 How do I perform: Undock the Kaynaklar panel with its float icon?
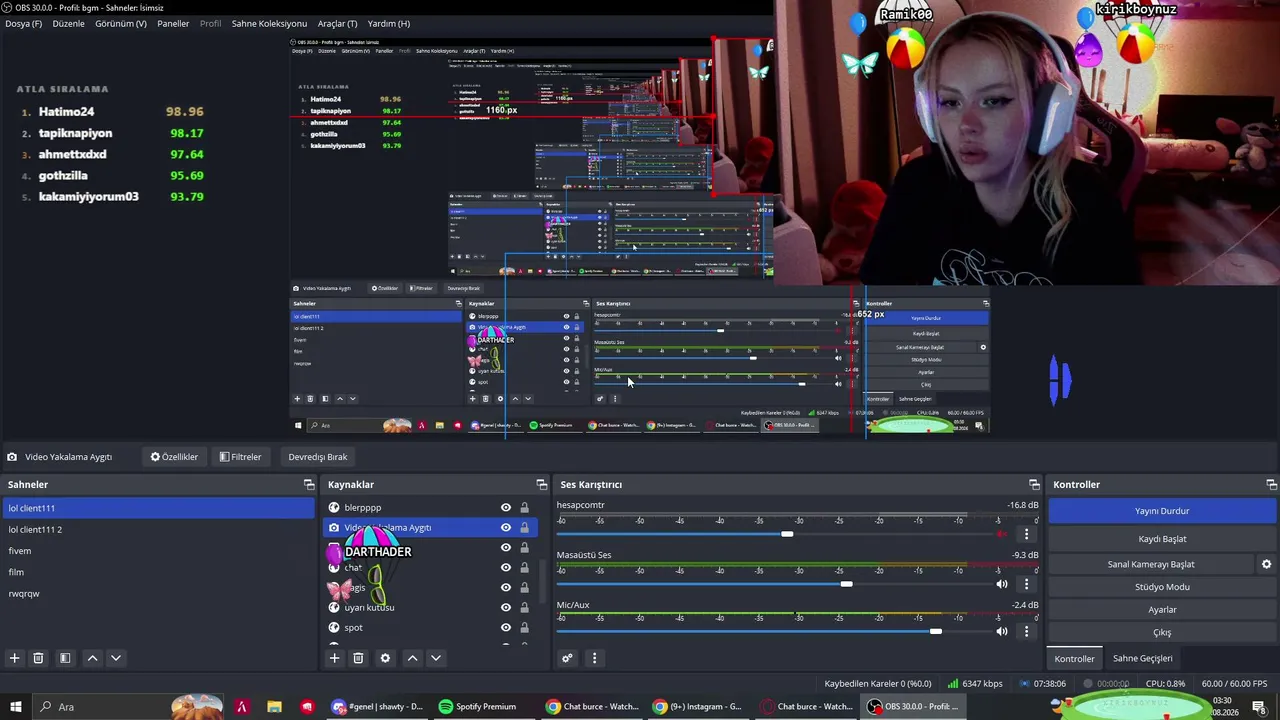pos(542,484)
